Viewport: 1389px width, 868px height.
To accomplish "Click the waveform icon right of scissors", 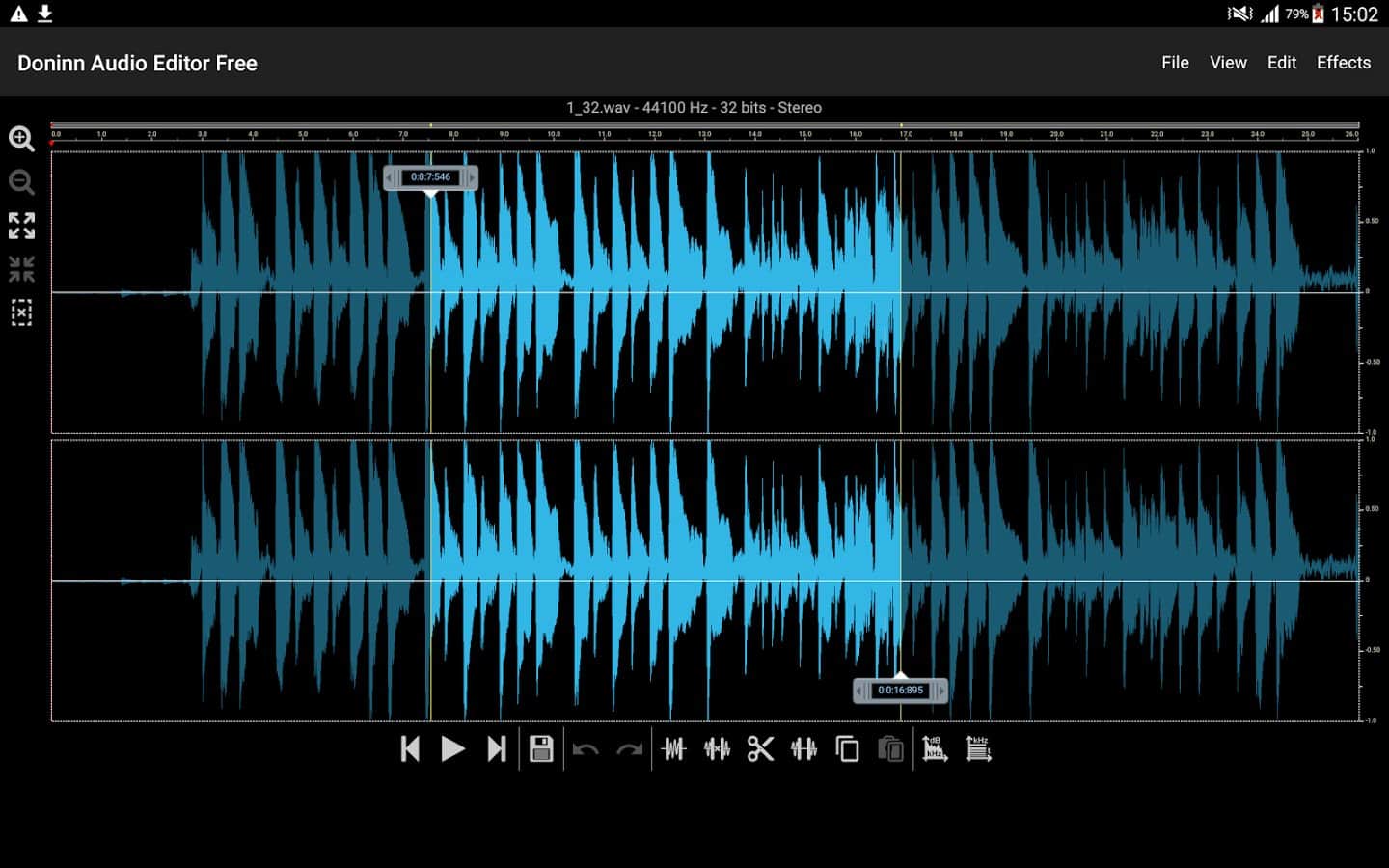I will click(803, 749).
